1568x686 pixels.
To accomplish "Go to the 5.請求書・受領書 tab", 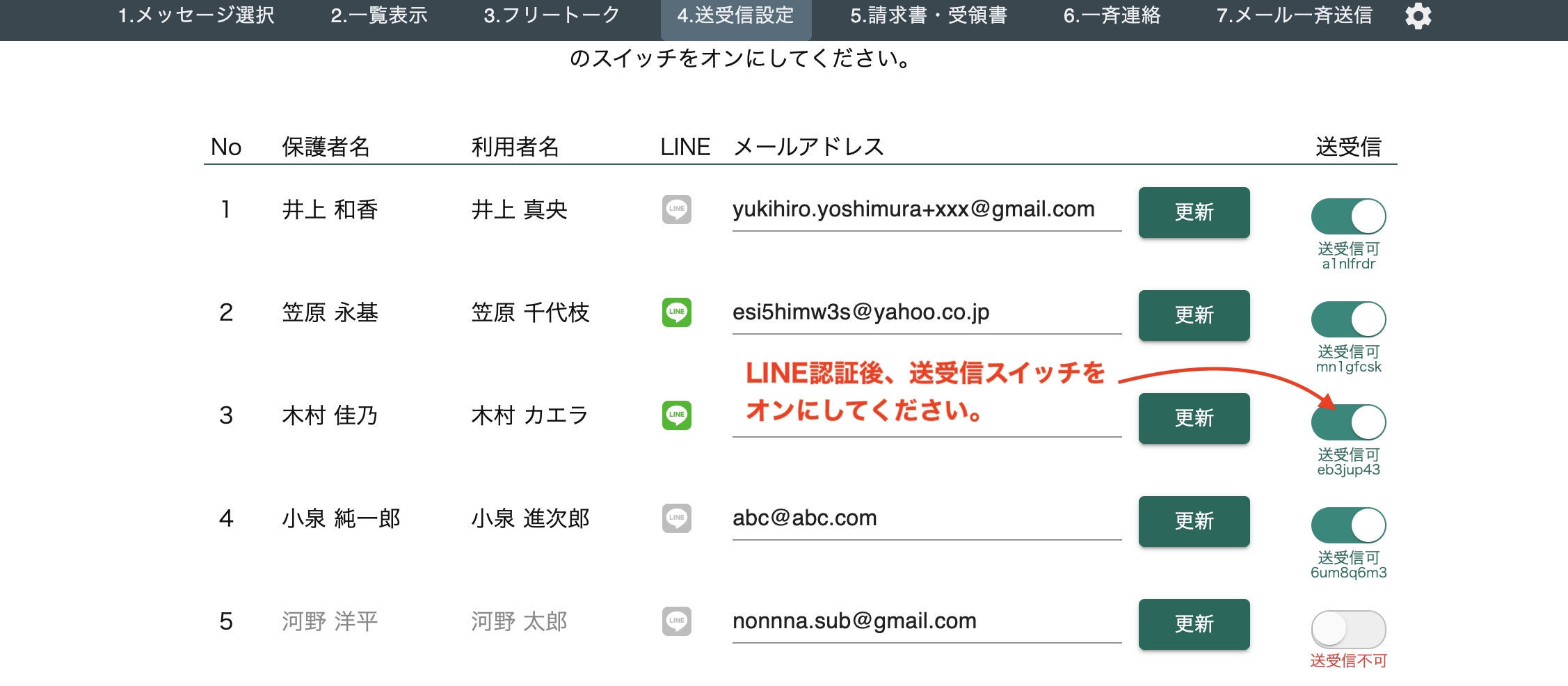I will tap(928, 16).
